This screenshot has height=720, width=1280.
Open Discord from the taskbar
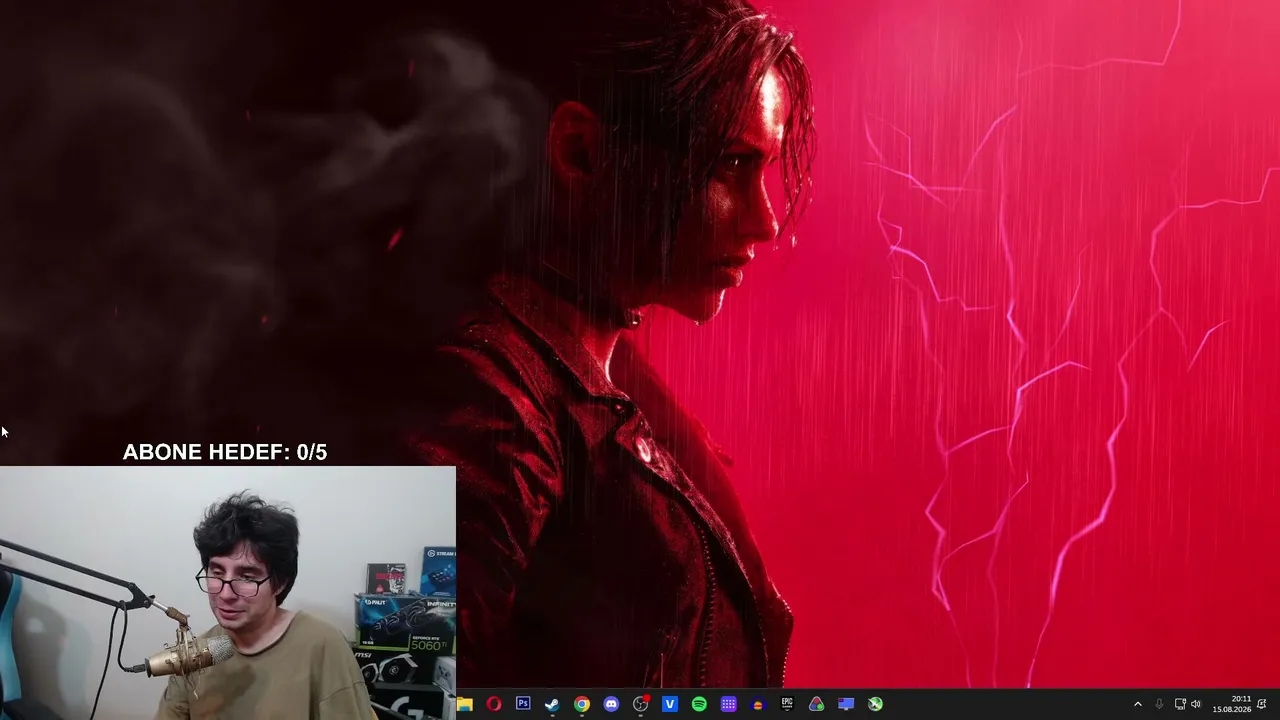[x=611, y=704]
